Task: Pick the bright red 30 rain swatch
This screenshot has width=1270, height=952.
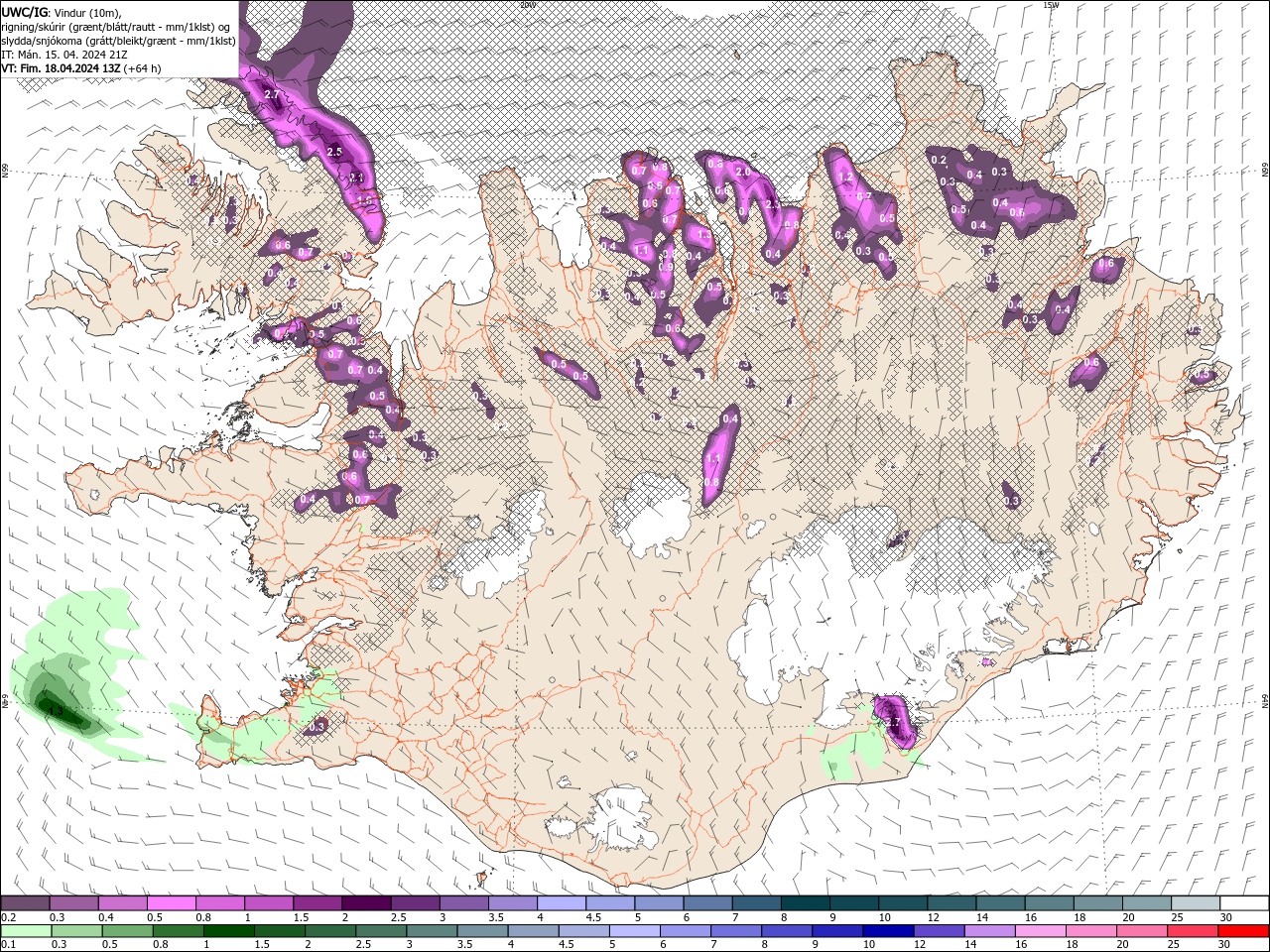Action: click(x=1241, y=931)
